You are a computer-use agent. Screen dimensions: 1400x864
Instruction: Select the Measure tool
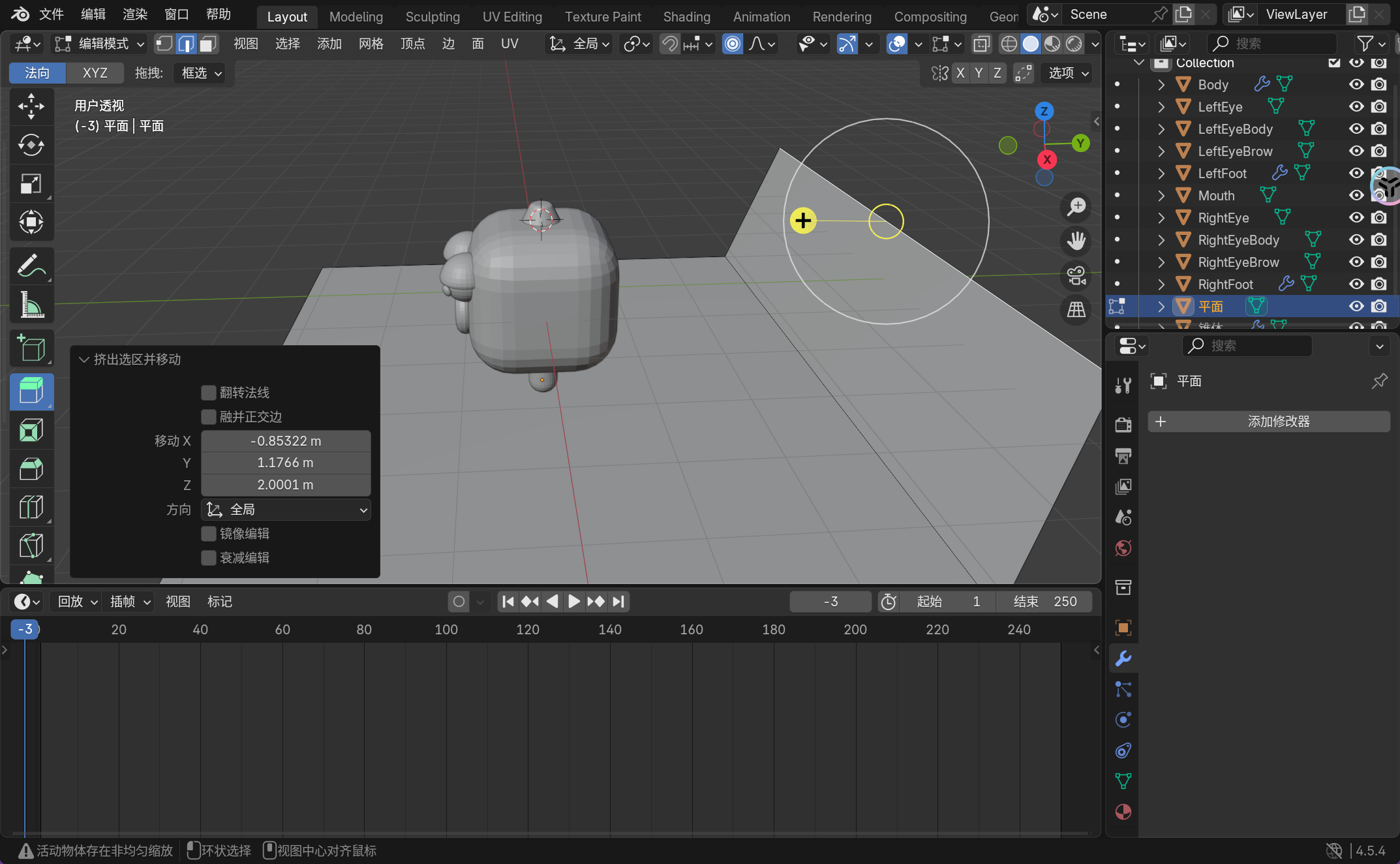(31, 305)
